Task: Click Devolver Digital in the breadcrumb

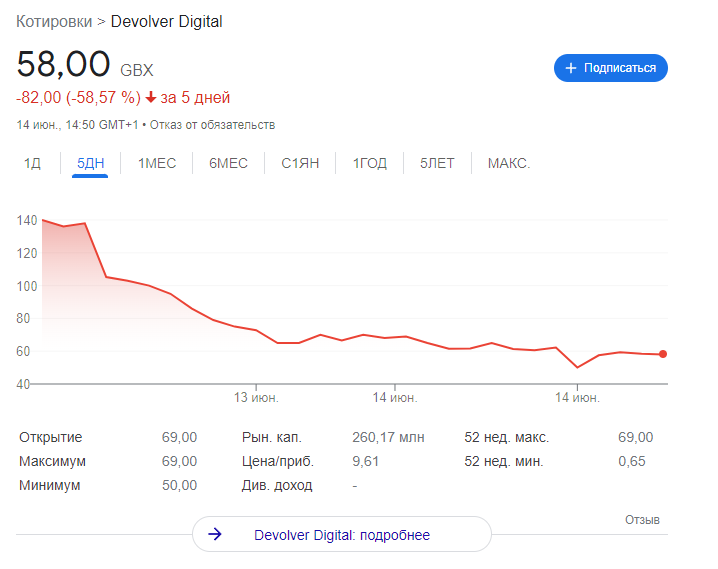Action: coord(167,21)
